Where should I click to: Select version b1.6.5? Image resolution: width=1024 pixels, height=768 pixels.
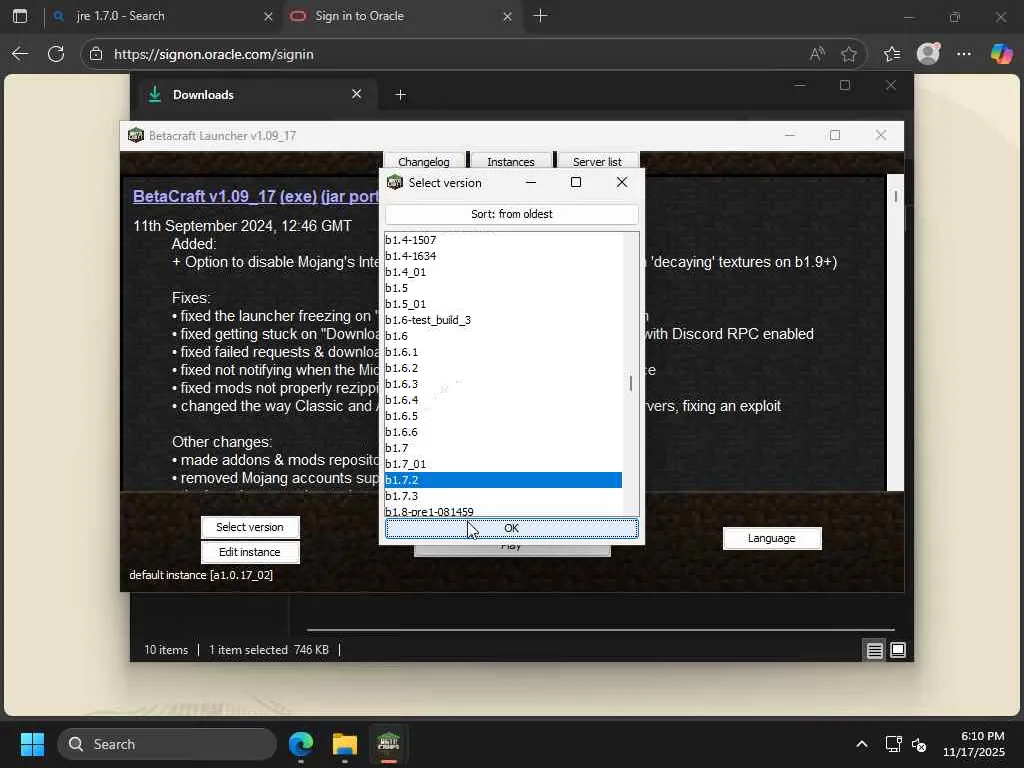[503, 416]
